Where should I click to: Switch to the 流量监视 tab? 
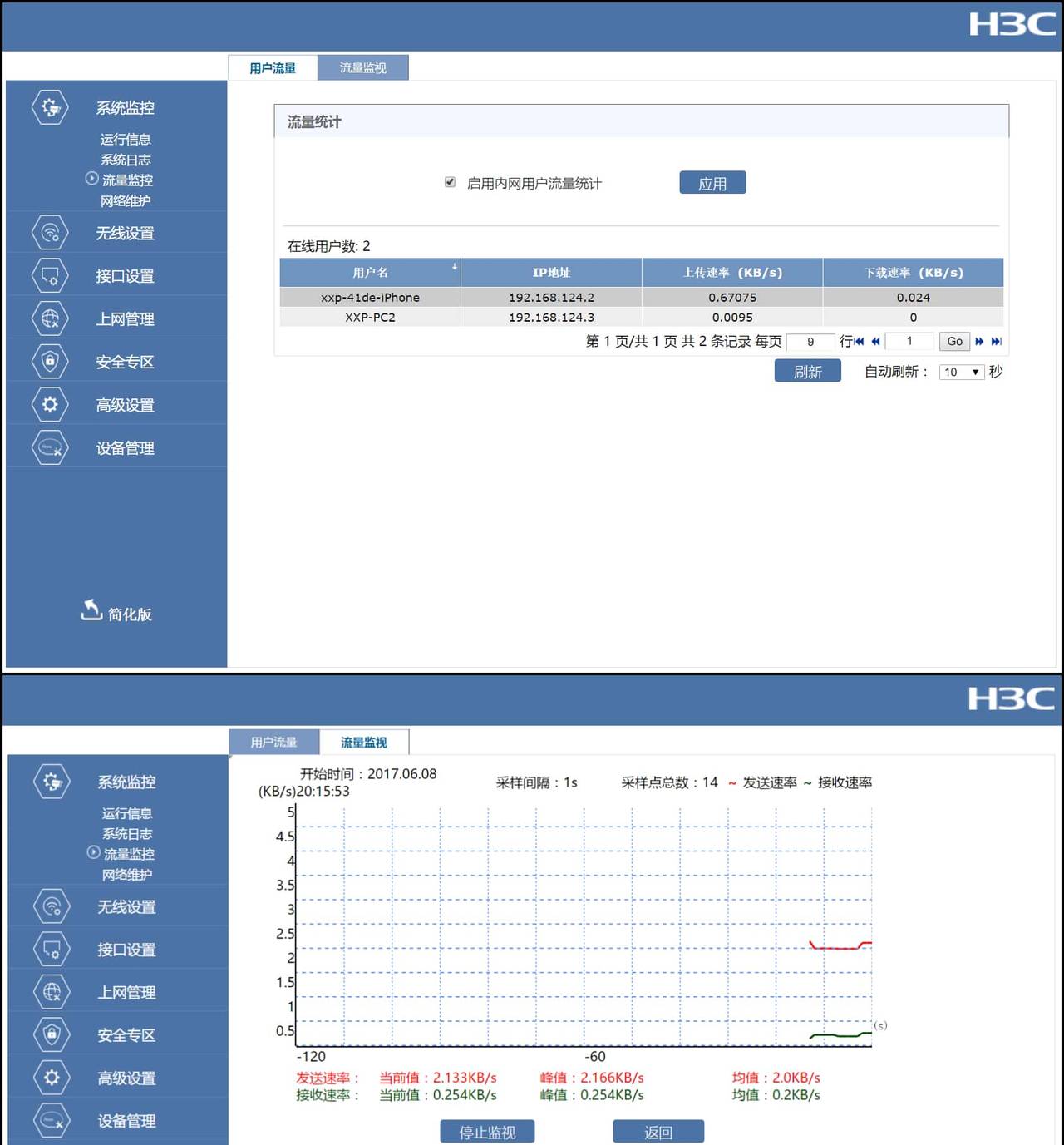[363, 67]
